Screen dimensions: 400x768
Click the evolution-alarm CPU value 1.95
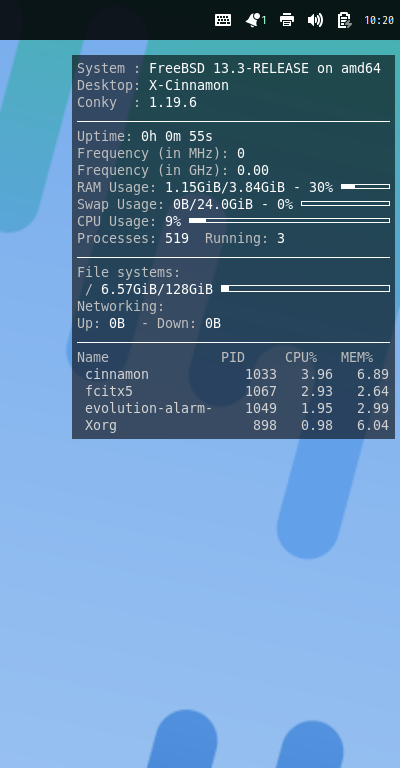[317, 408]
